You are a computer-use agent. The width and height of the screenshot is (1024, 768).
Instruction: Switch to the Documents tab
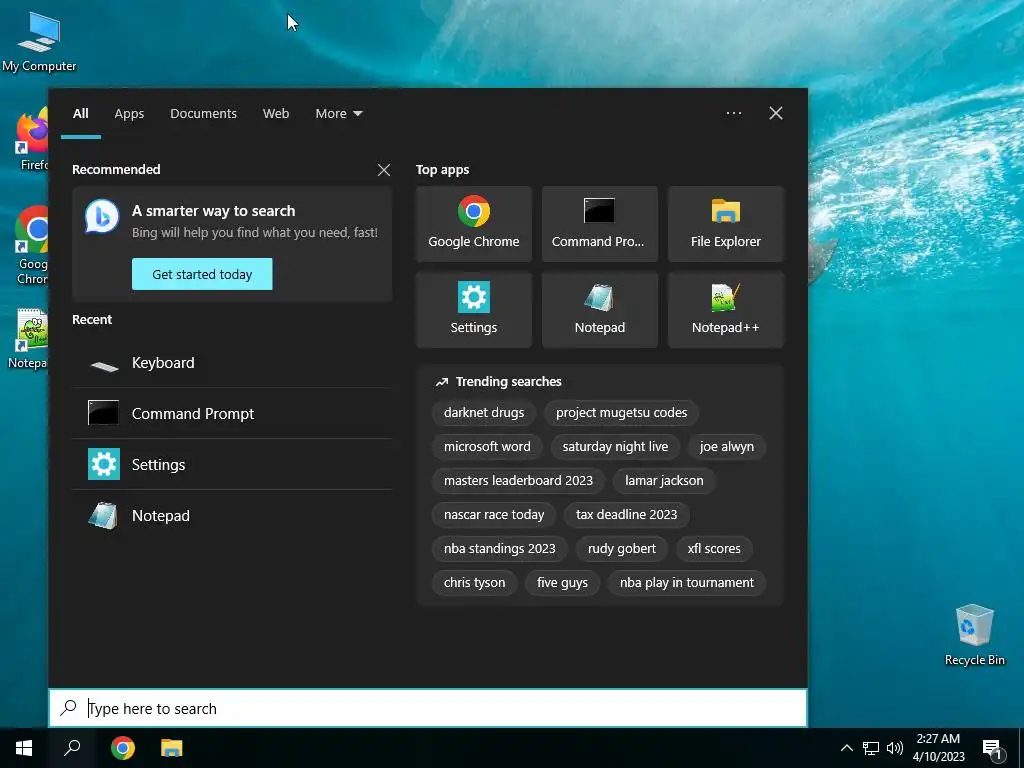203,113
